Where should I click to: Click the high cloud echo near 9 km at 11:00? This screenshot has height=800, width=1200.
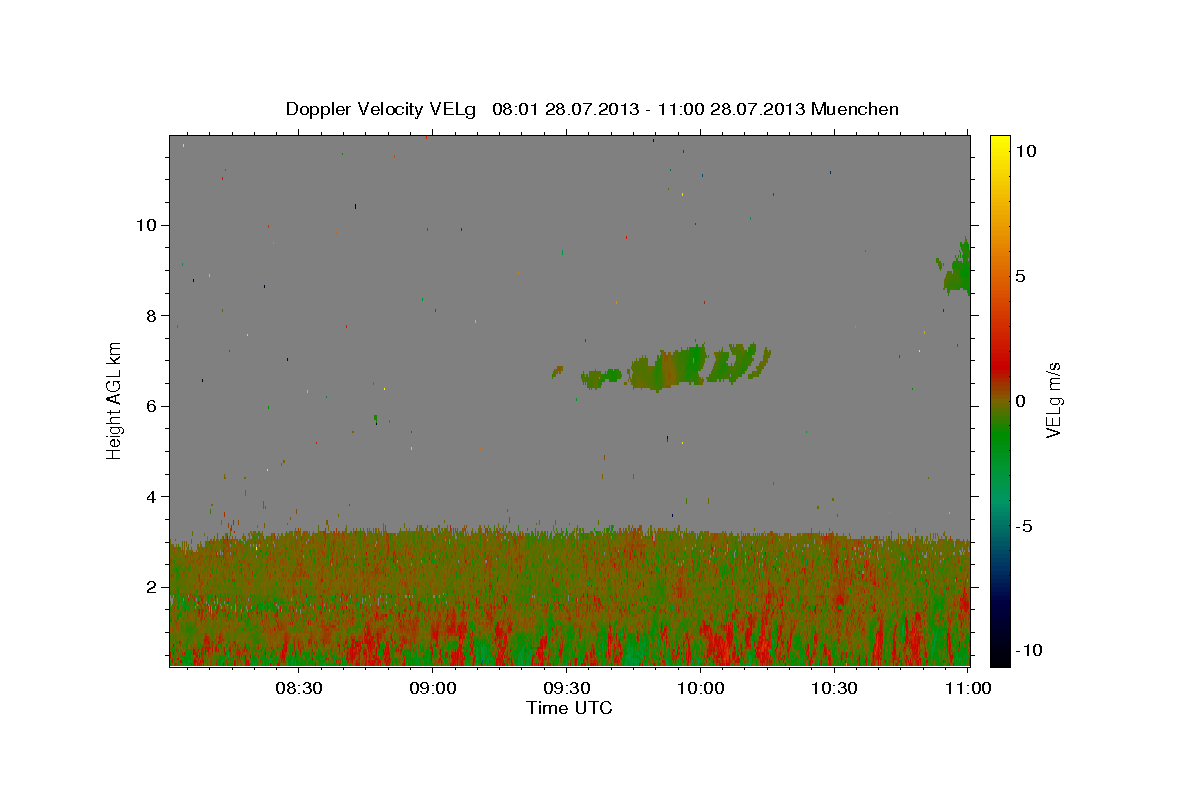click(957, 268)
